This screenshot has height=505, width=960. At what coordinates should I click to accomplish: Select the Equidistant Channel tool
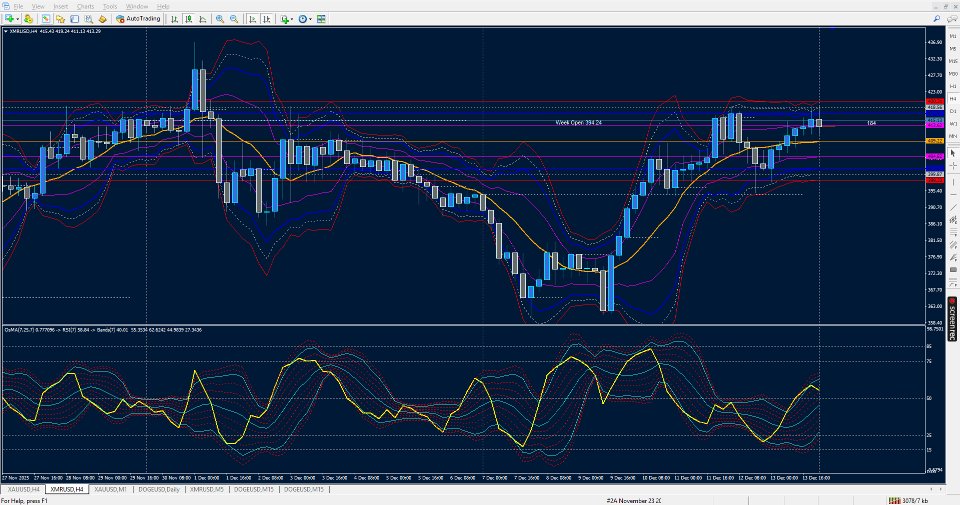[953, 220]
